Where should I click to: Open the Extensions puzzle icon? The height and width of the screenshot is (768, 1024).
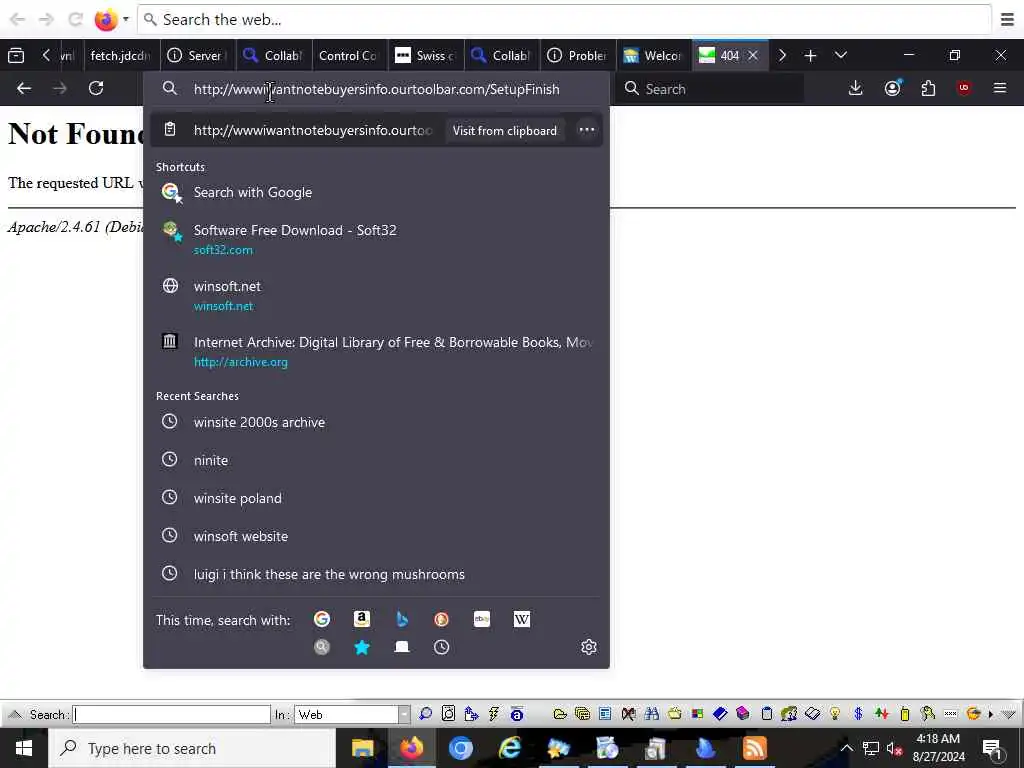click(928, 88)
